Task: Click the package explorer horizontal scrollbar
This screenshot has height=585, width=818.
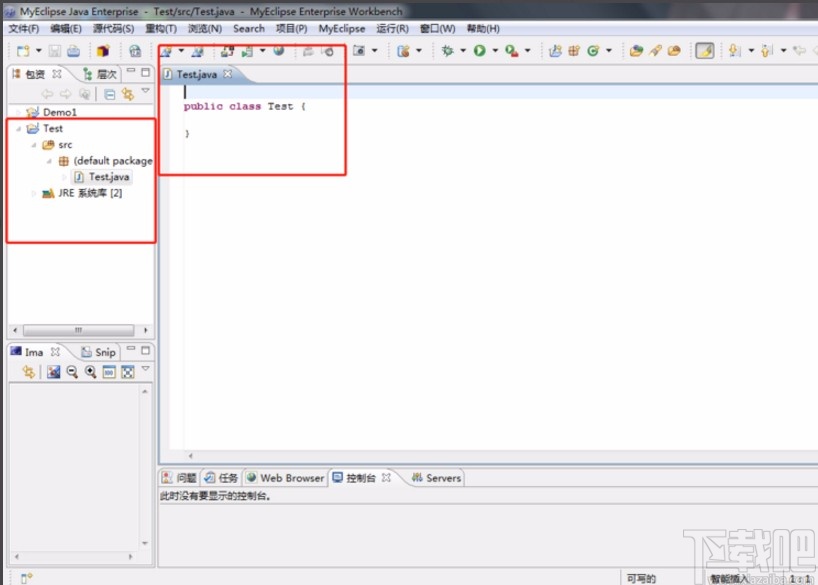Action: point(79,330)
